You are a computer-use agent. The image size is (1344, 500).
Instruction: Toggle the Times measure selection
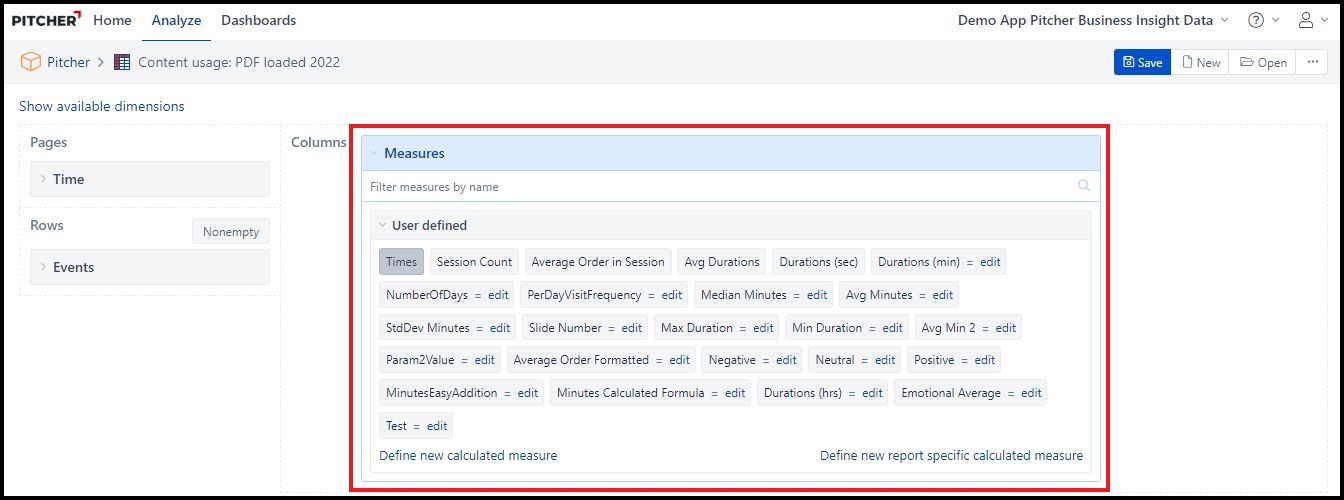401,262
